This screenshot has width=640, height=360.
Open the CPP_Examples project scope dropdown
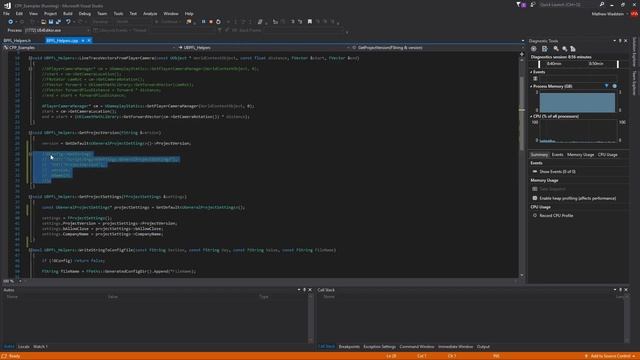click(174, 48)
